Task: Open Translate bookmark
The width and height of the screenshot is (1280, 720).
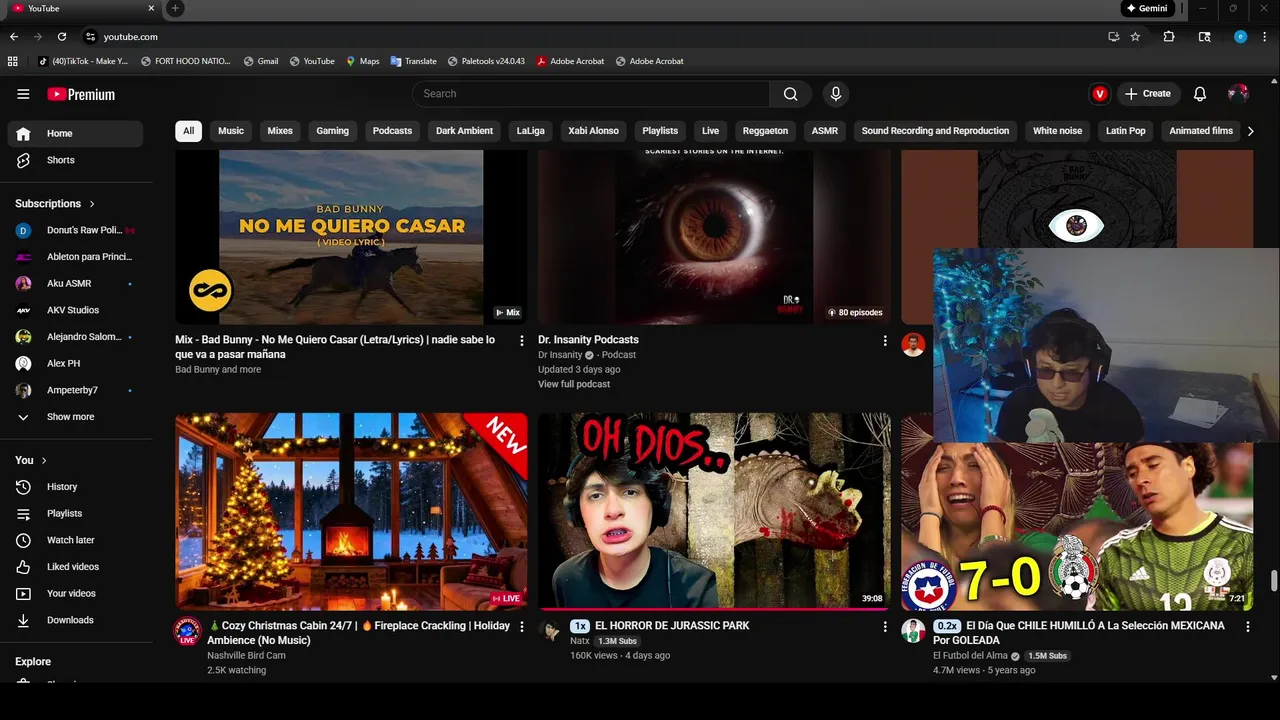Action: (x=413, y=61)
